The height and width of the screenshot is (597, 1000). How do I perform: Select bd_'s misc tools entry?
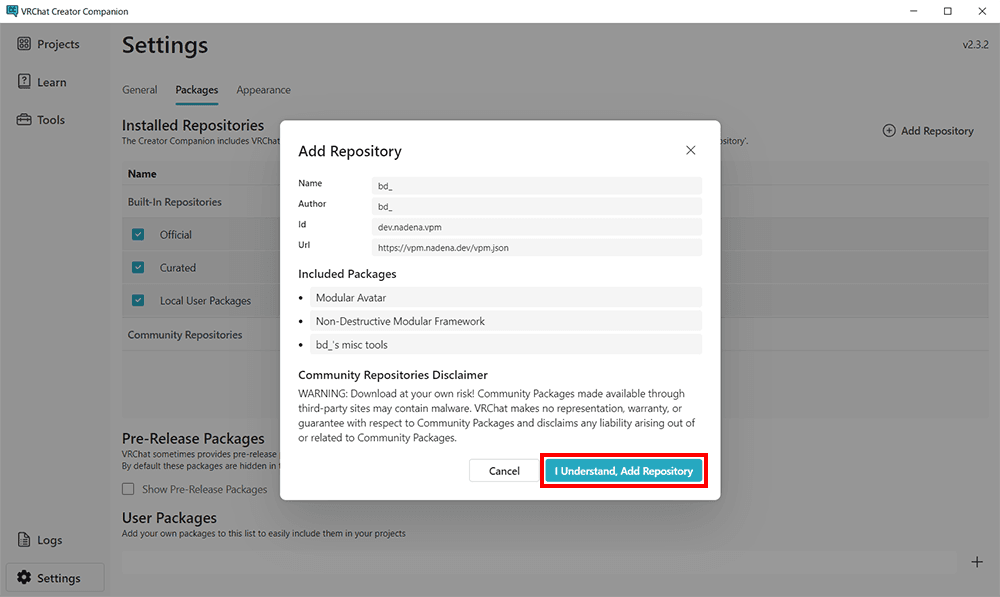pos(506,344)
